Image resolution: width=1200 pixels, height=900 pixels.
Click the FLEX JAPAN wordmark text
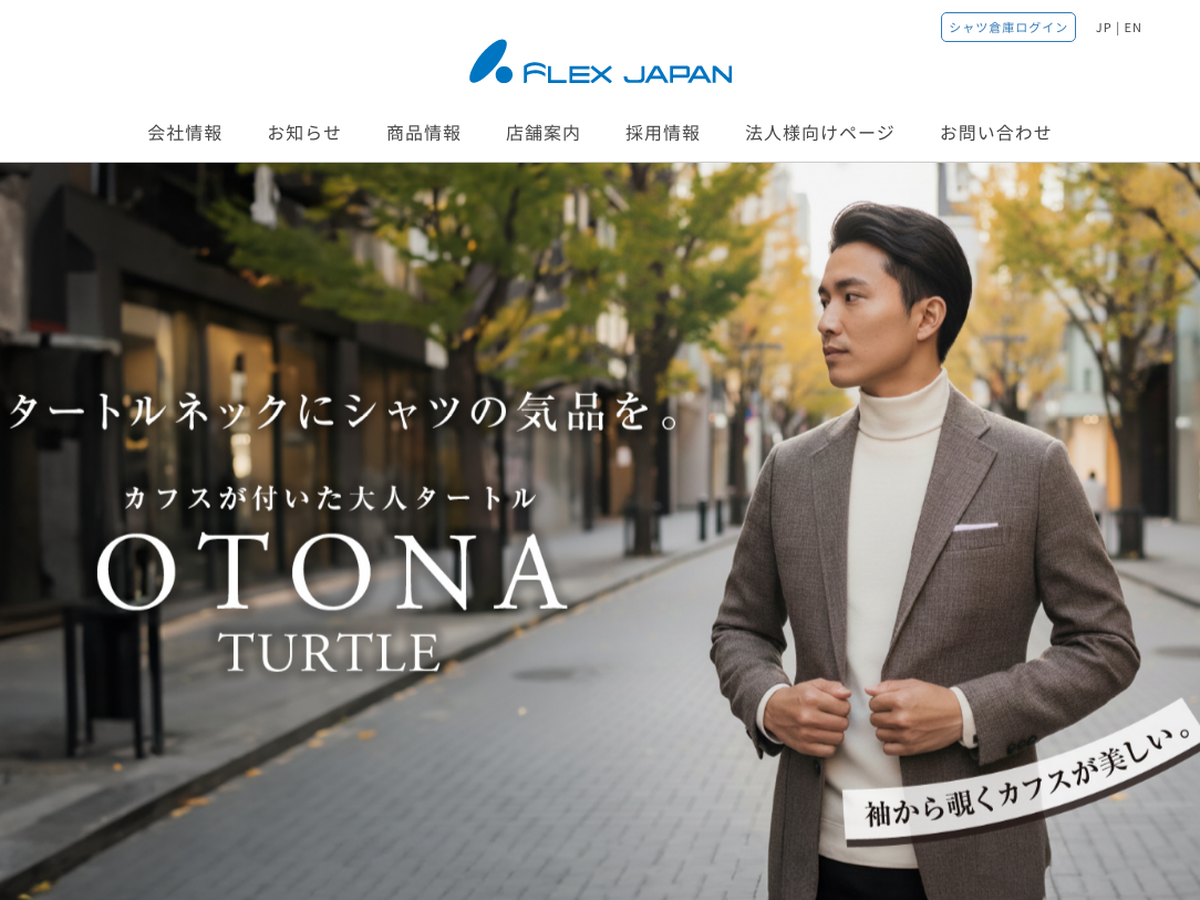pyautogui.click(x=627, y=73)
